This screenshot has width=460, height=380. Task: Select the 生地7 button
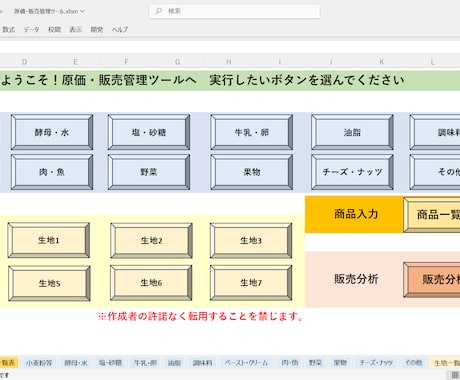coord(251,283)
